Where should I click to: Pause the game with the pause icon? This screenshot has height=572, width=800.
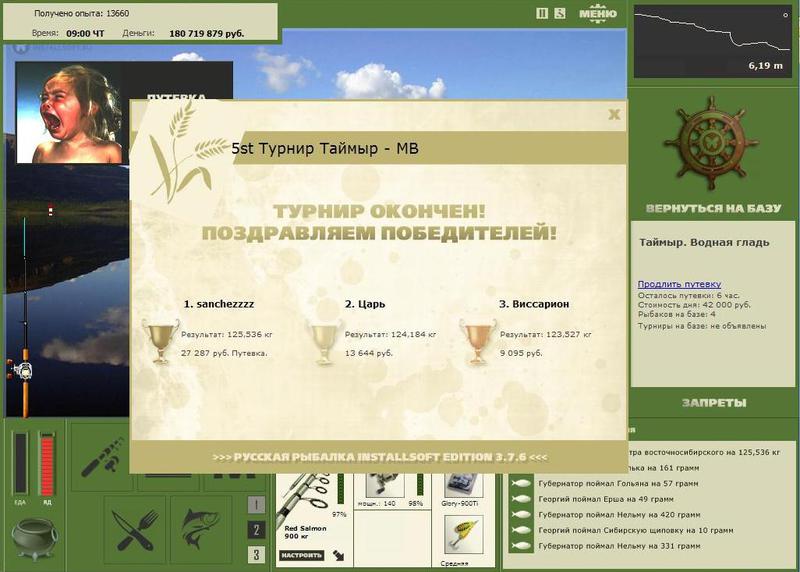click(x=542, y=13)
